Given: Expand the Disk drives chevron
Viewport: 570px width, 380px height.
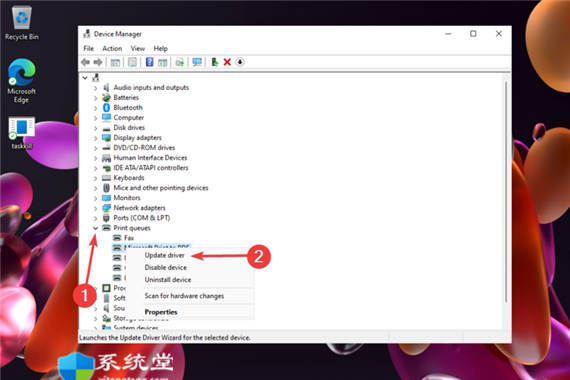Looking at the screenshot, I should coord(95,128).
